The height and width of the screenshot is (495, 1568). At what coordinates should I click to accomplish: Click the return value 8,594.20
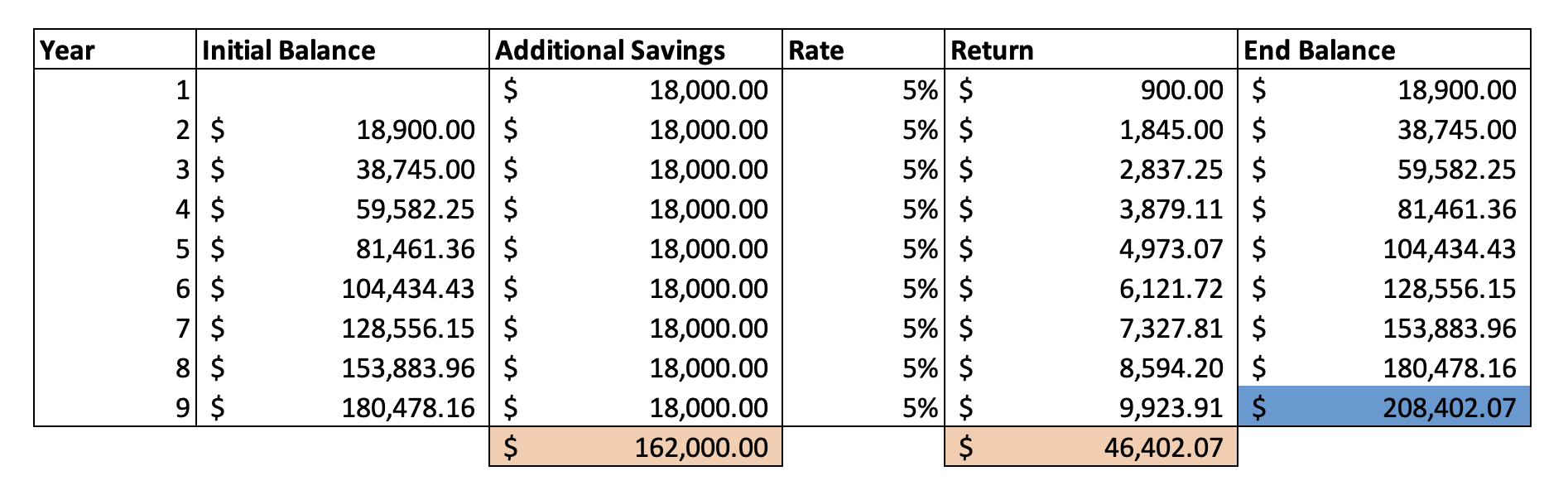(x=1091, y=368)
